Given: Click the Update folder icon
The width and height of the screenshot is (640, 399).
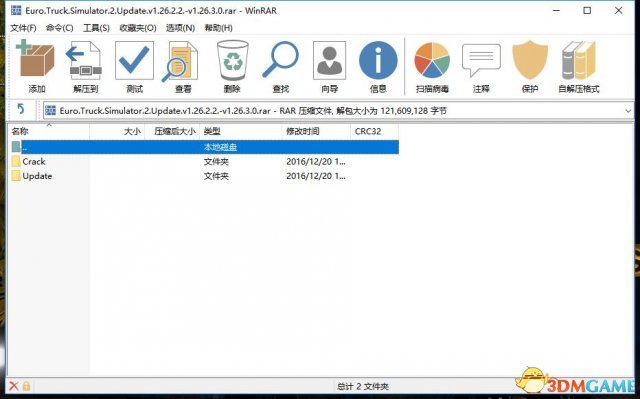Looking at the screenshot, I should pyautogui.click(x=16, y=176).
